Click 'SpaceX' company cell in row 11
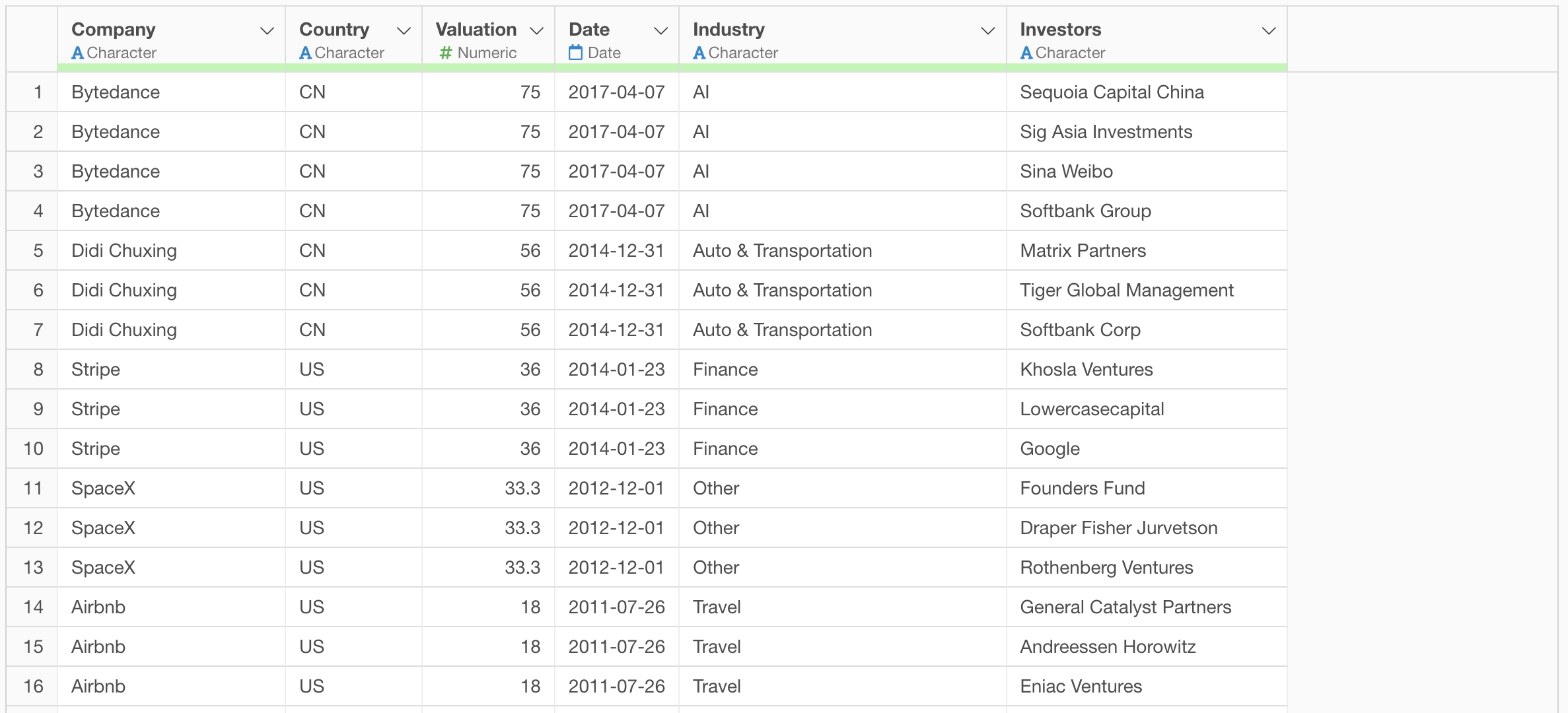This screenshot has width=1568, height=713. pyautogui.click(x=171, y=489)
